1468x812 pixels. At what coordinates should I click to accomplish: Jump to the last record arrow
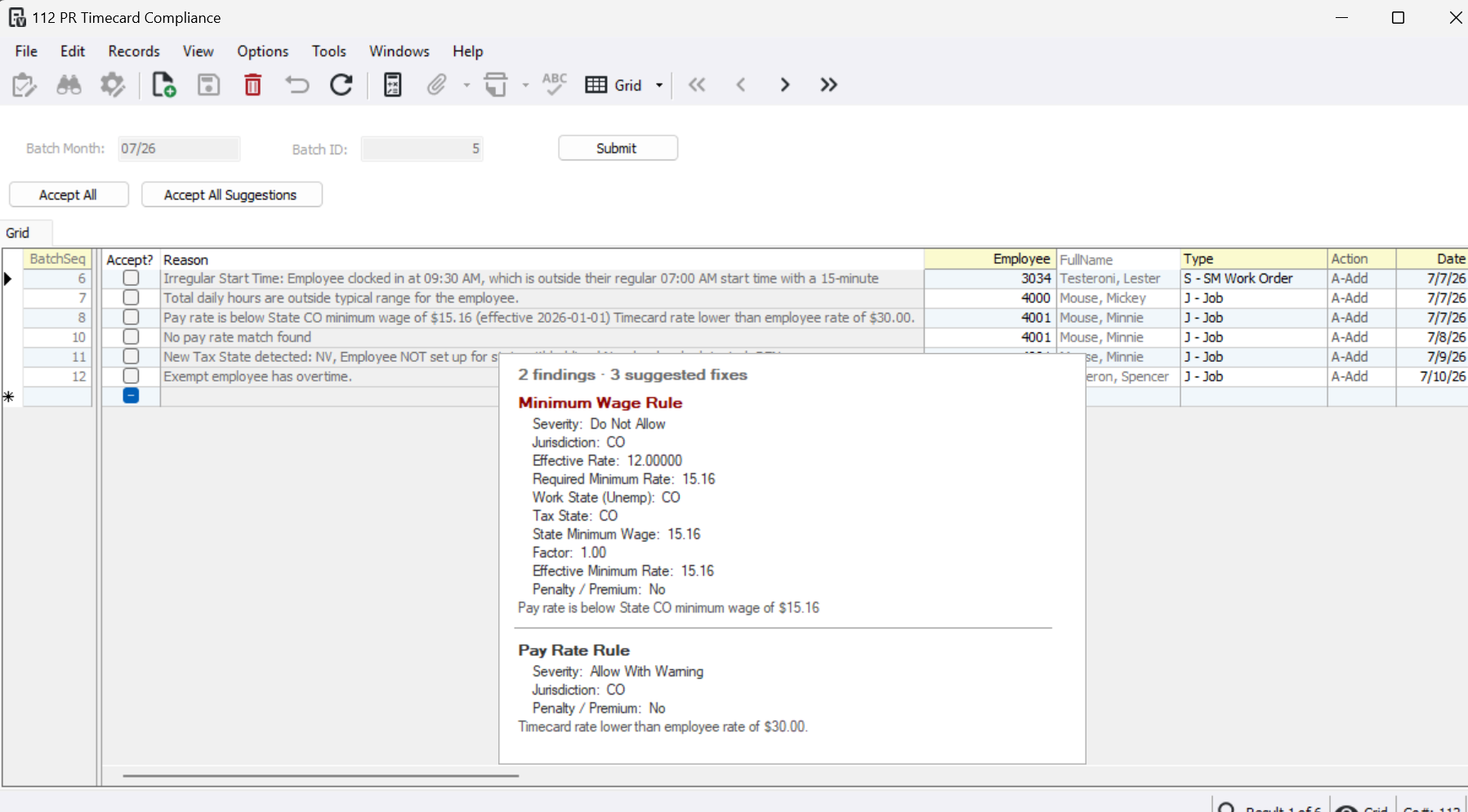tap(829, 85)
